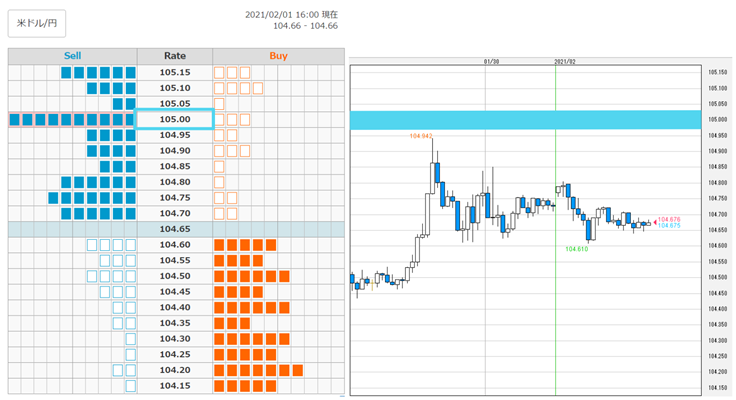
Task: Click the blue 104.675 price label
Action: [x=669, y=226]
